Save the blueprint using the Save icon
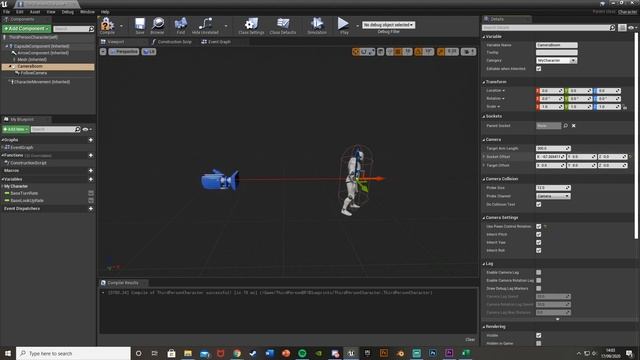640x360 pixels. pos(140,26)
